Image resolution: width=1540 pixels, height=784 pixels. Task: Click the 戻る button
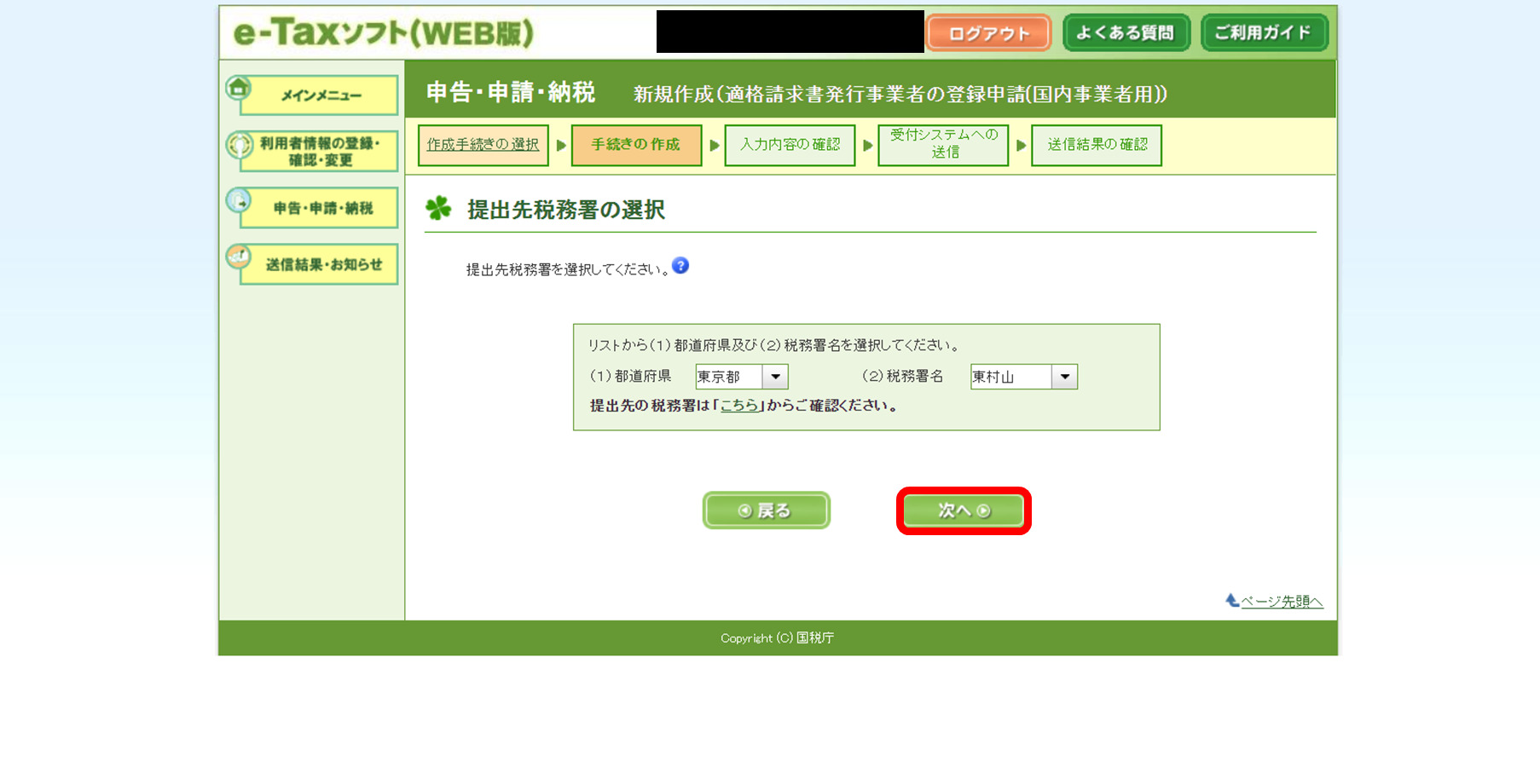766,510
